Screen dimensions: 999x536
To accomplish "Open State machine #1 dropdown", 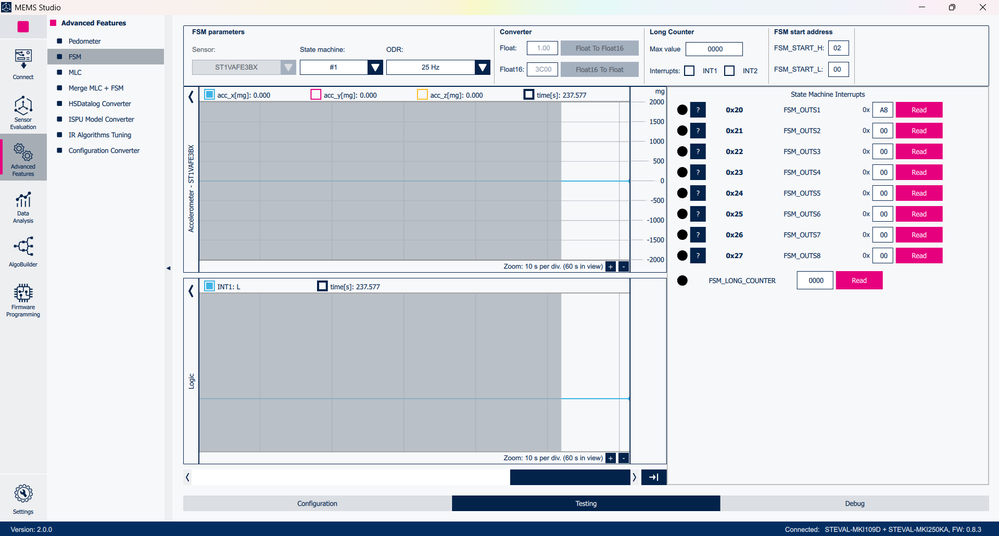I will [341, 67].
